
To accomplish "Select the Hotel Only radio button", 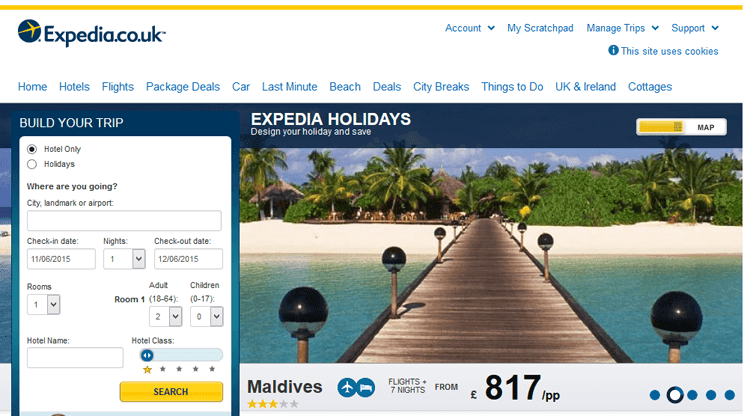I will [32, 149].
